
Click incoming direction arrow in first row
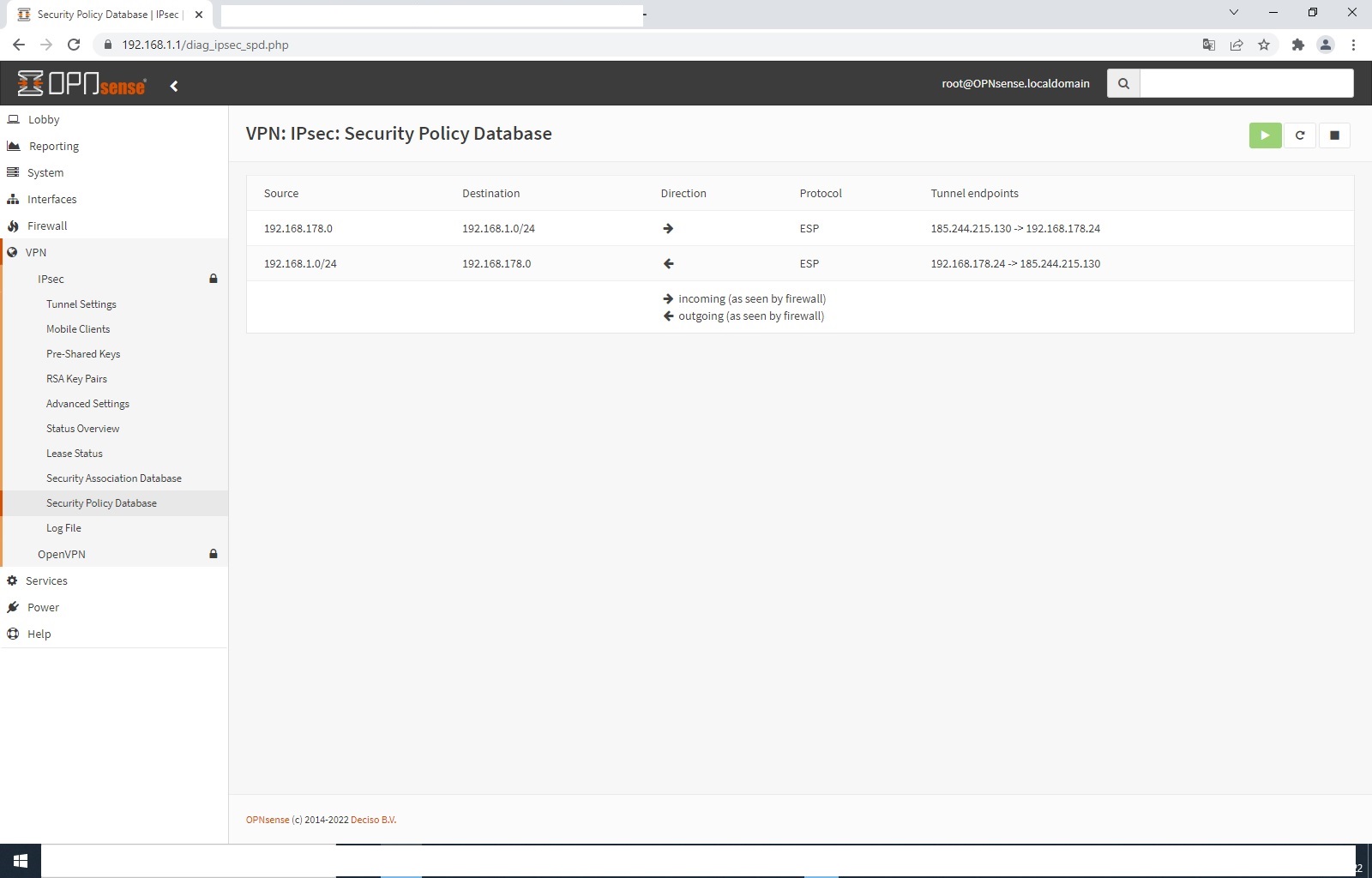(x=668, y=229)
